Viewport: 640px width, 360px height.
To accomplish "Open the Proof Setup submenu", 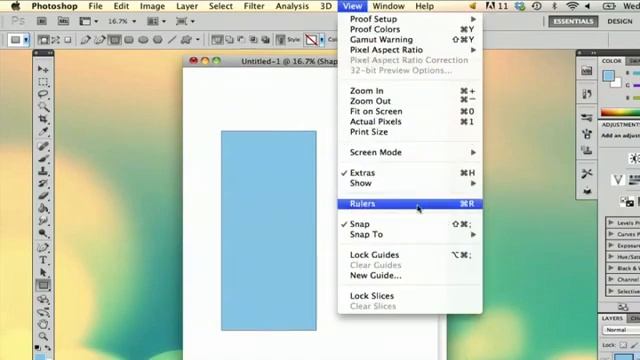I will click(410, 19).
